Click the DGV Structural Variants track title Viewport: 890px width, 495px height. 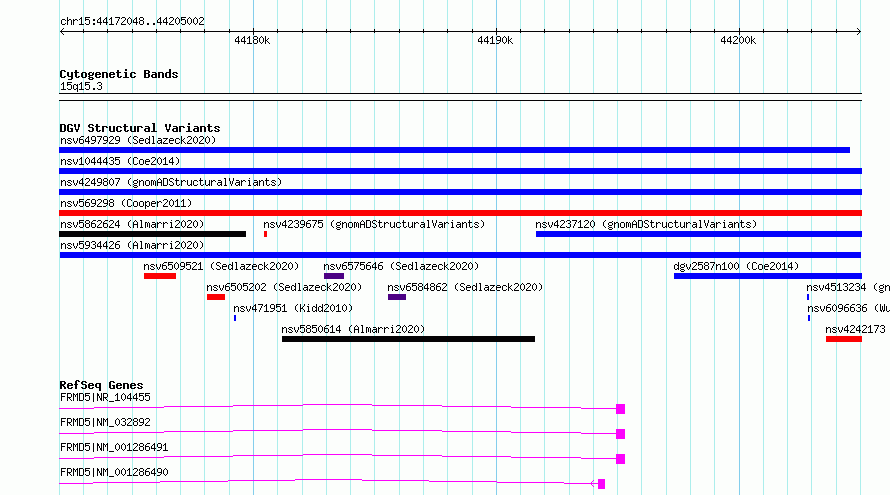[x=140, y=128]
